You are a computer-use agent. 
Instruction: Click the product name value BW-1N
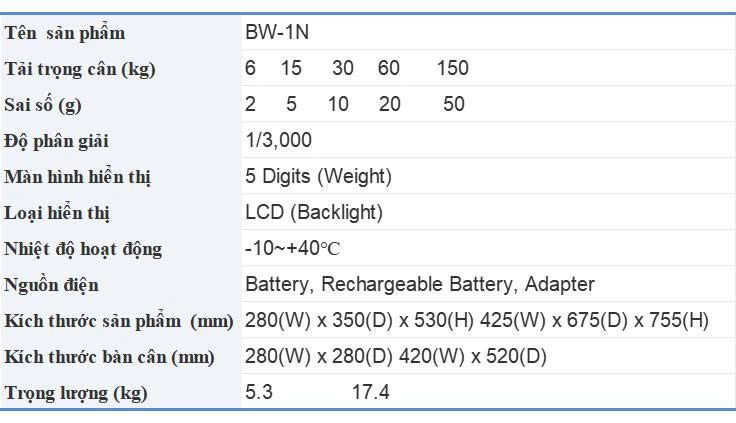pyautogui.click(x=277, y=32)
